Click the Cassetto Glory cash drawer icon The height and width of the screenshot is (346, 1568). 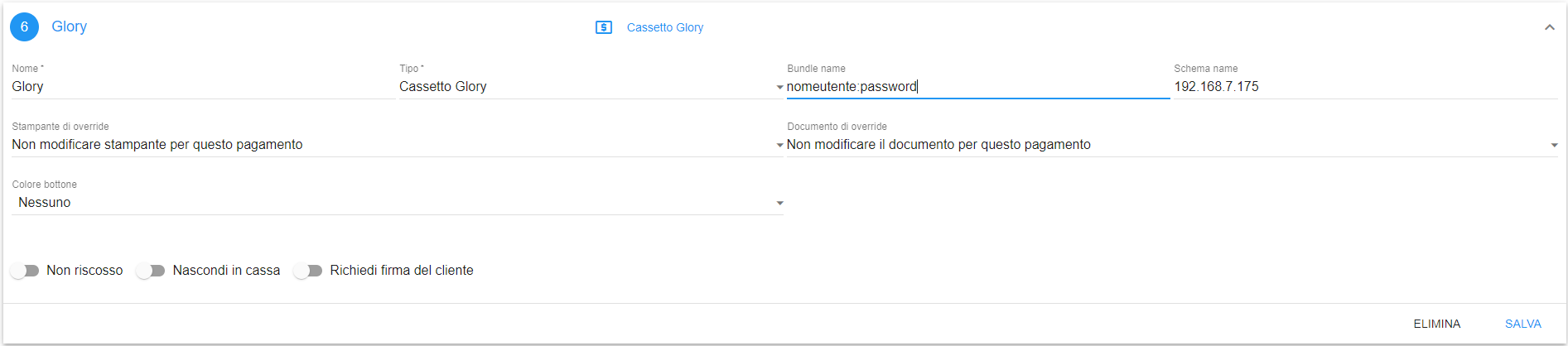pos(604,27)
